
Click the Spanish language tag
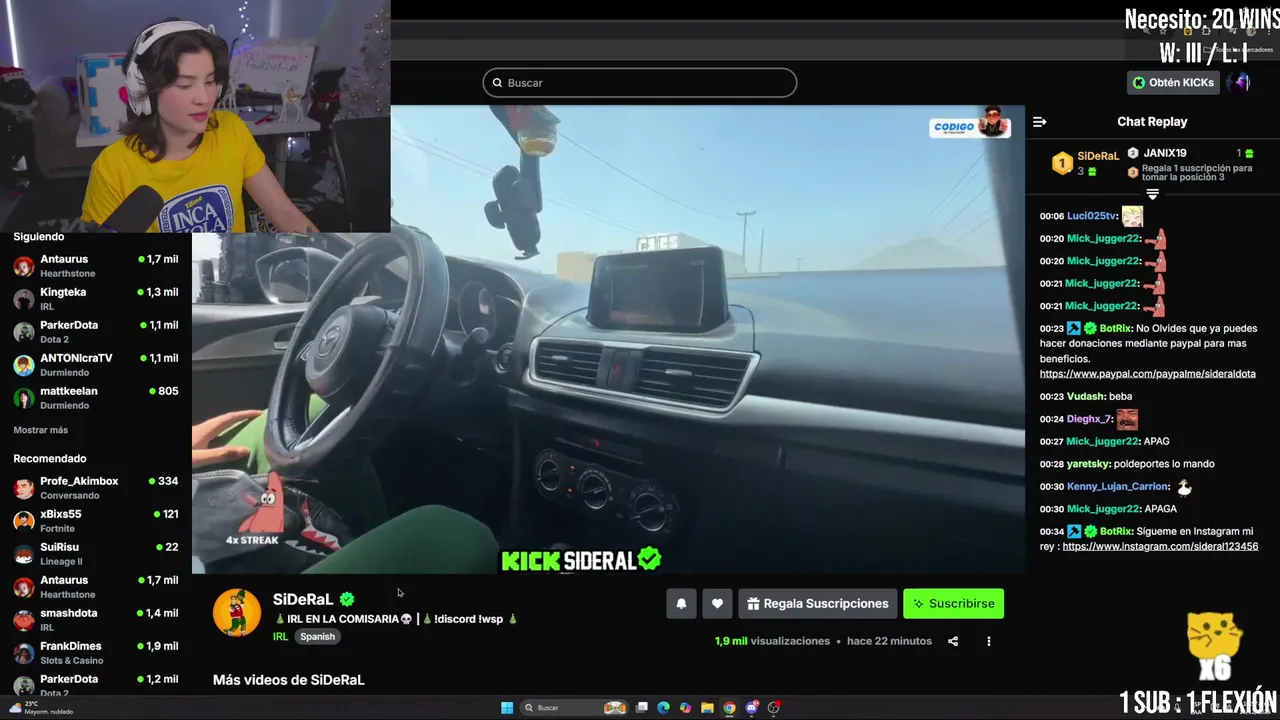click(317, 637)
